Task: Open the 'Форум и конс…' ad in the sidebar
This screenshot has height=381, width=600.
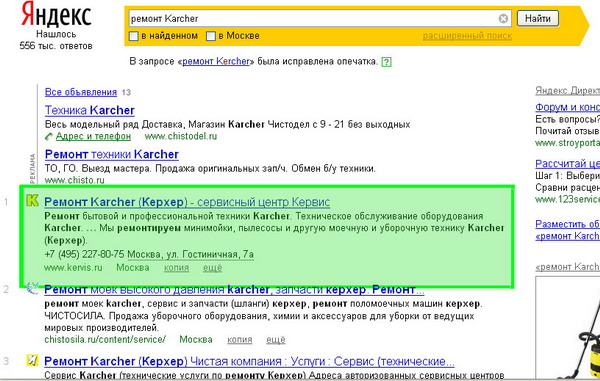Action: point(567,107)
